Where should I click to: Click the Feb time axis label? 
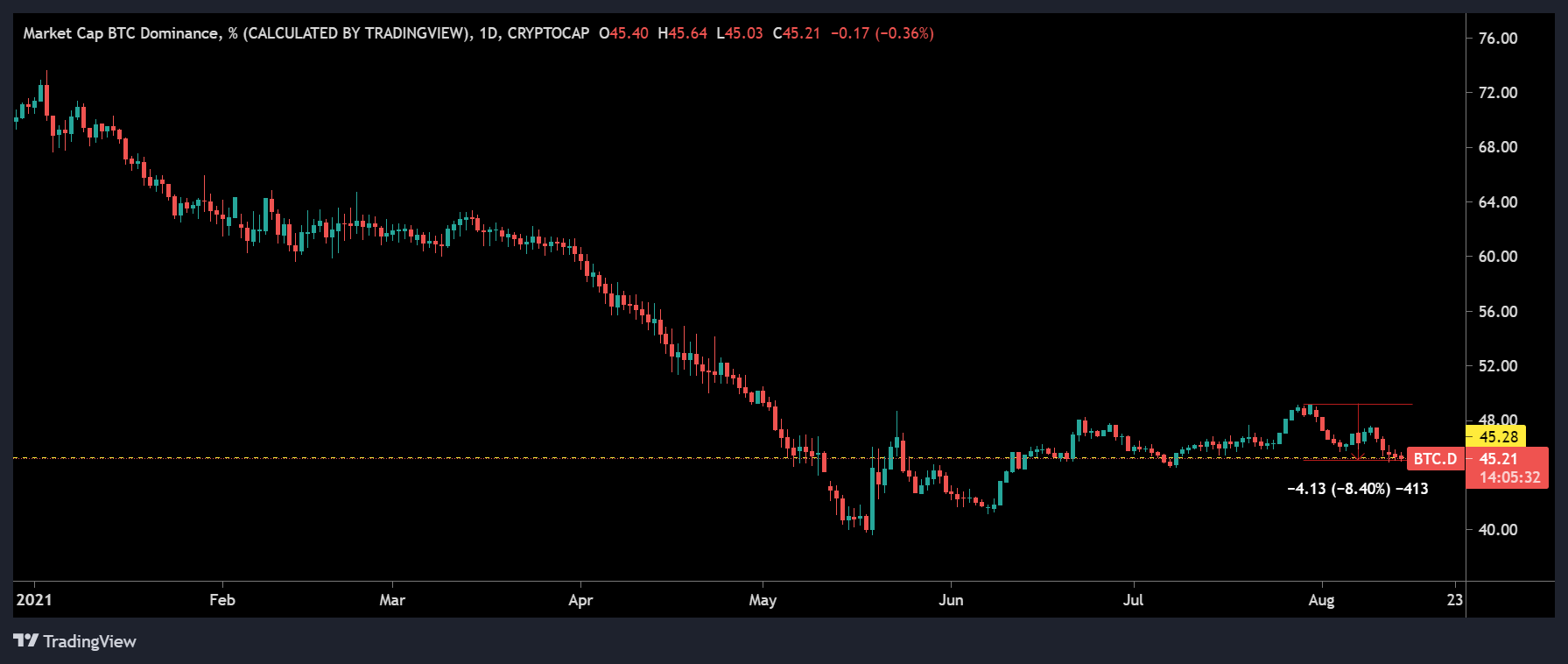tap(222, 600)
